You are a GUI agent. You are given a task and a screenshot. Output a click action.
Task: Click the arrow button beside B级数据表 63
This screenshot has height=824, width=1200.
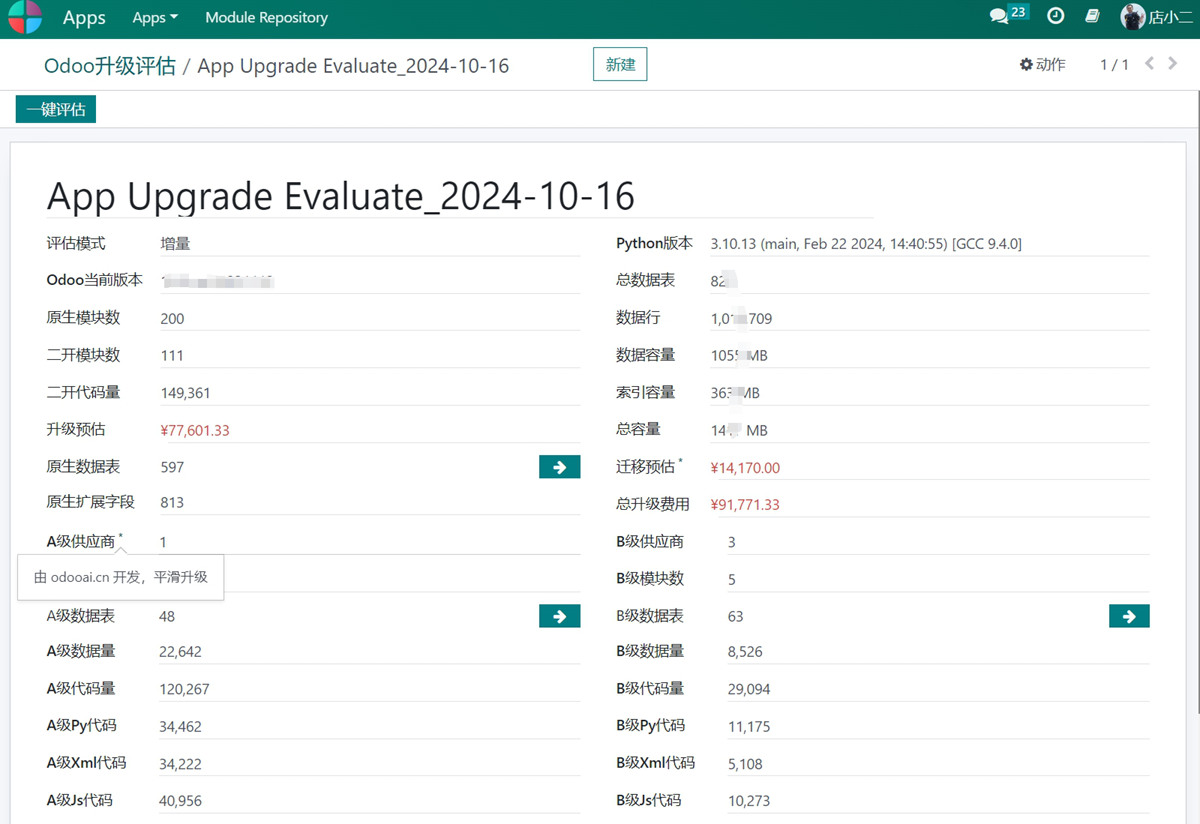(x=1129, y=616)
